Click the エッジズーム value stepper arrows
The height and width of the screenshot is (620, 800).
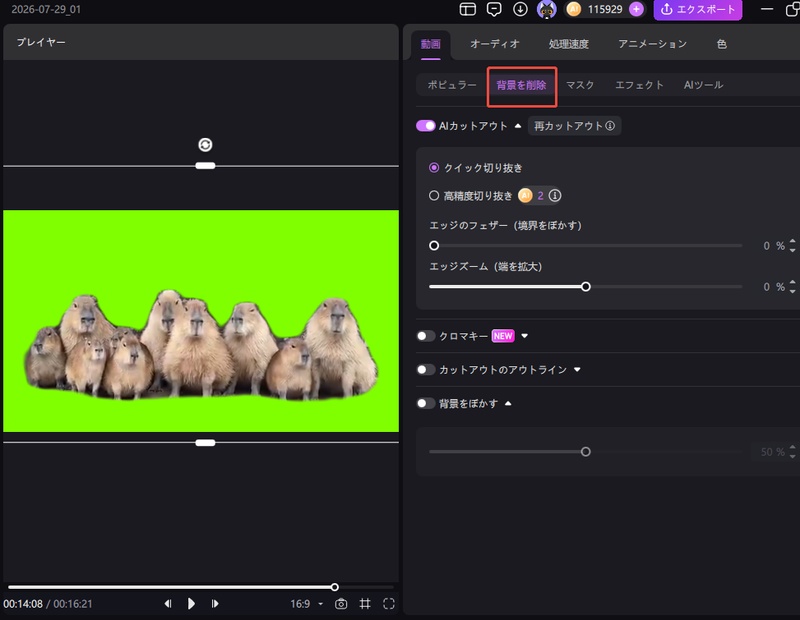point(792,287)
